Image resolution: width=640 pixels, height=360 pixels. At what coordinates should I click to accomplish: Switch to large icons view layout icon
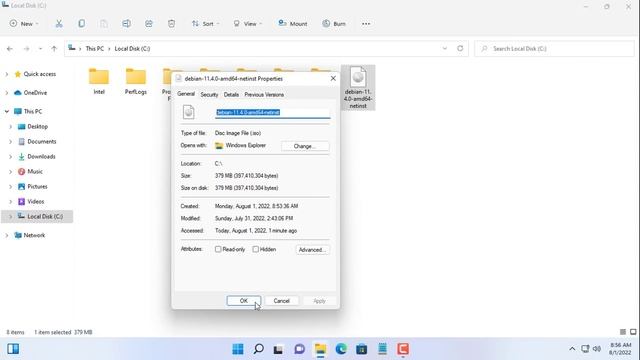click(633, 332)
